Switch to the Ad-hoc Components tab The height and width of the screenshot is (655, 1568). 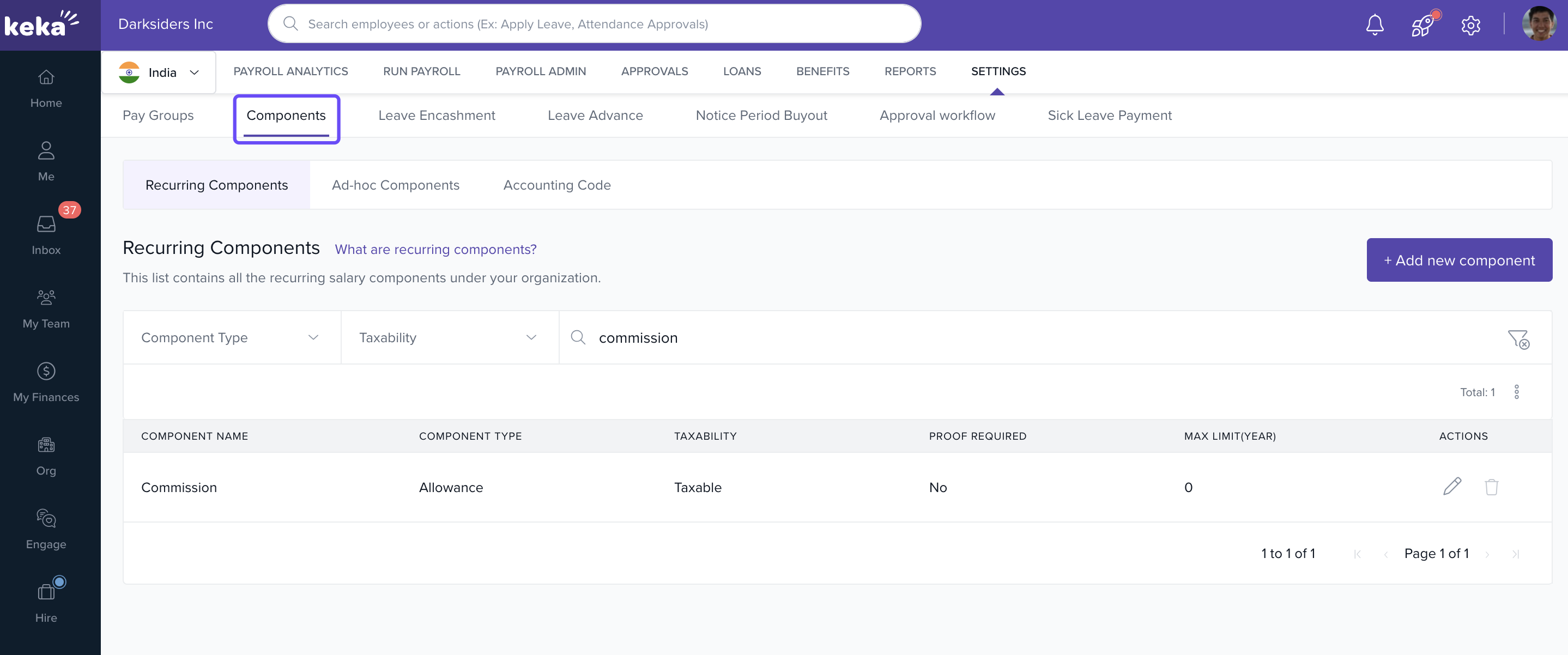[x=395, y=185]
